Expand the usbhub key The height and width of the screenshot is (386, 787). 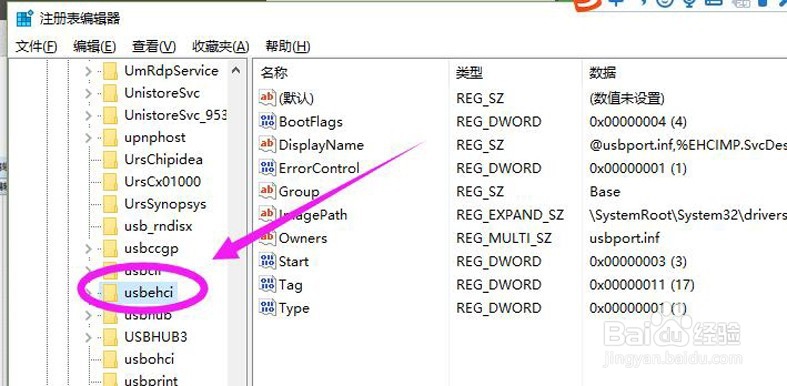coord(88,315)
